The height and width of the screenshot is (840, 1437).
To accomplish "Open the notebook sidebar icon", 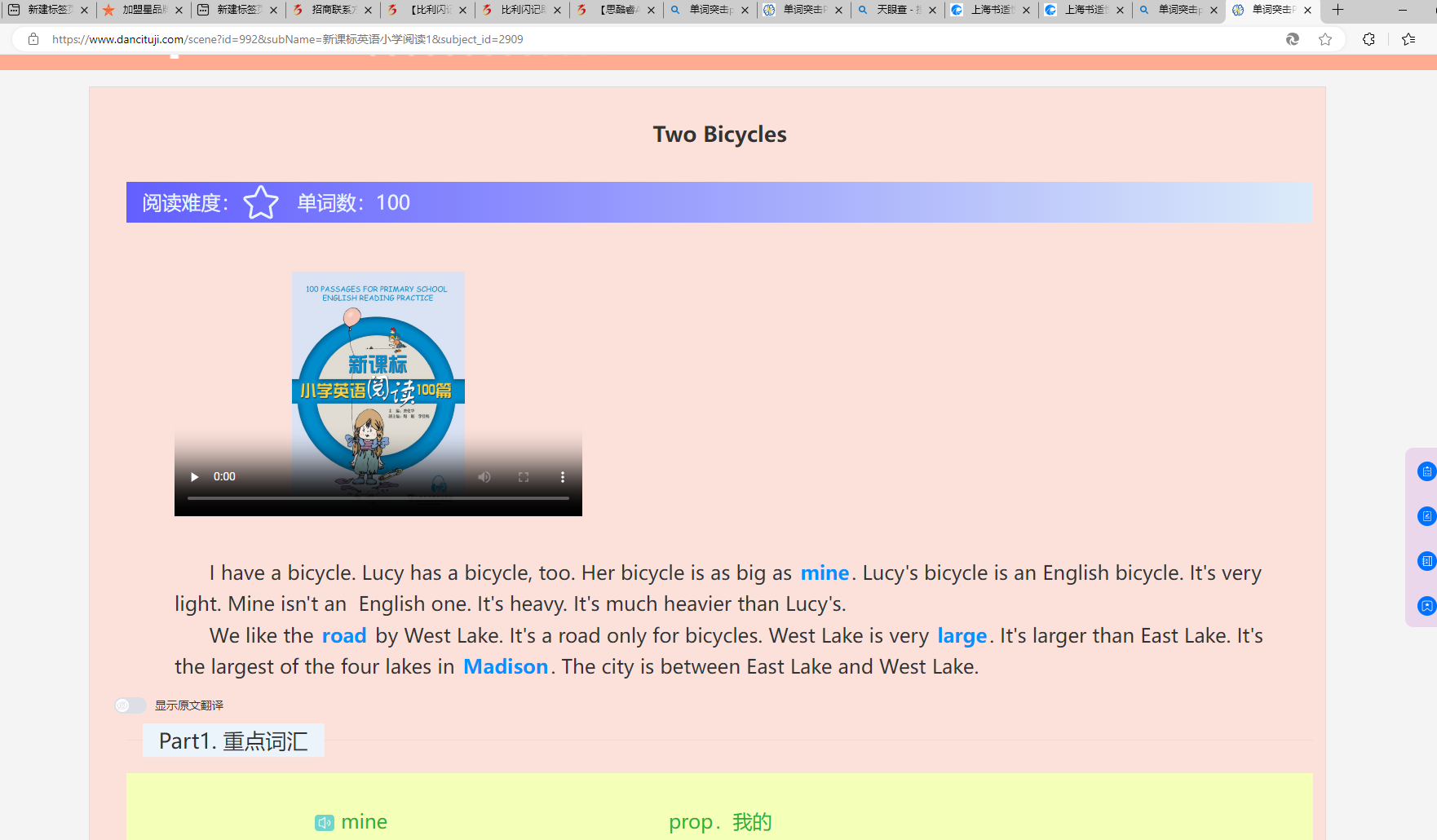I will (1426, 561).
